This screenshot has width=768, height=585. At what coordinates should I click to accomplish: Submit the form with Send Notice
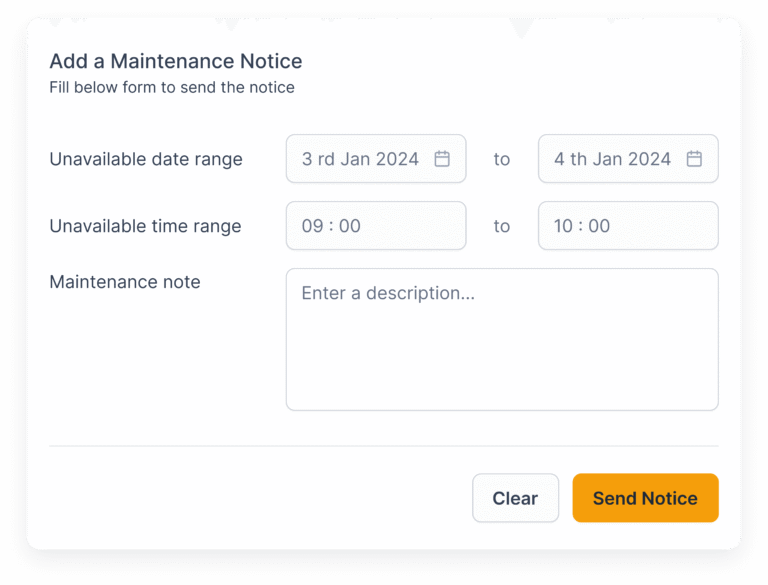click(x=645, y=498)
